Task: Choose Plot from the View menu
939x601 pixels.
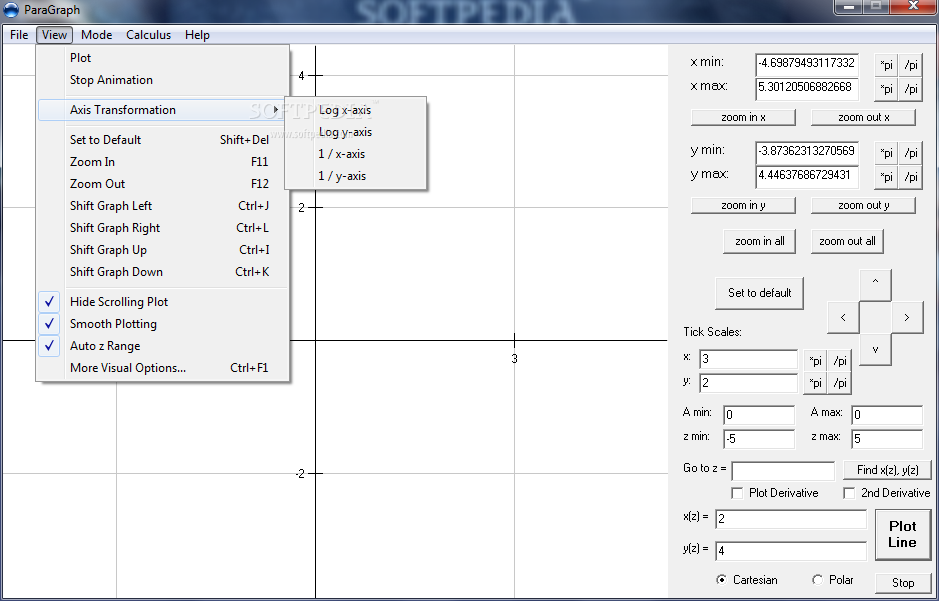Action: (163, 58)
